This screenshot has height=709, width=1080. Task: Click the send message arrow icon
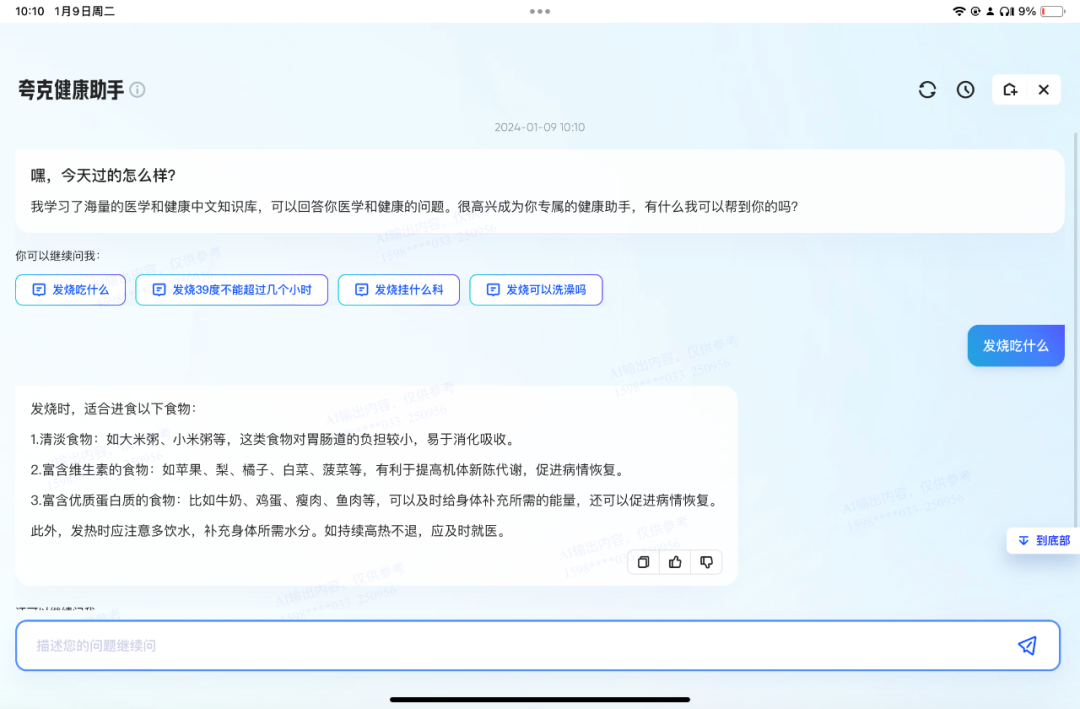coord(1028,645)
